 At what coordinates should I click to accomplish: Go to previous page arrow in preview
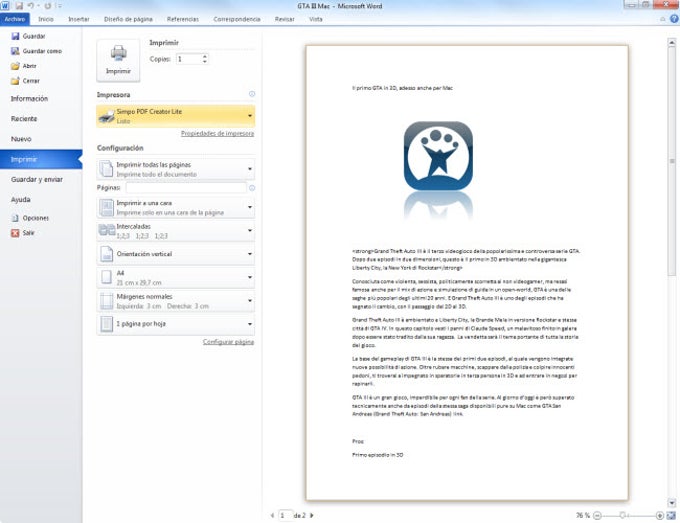pos(272,515)
